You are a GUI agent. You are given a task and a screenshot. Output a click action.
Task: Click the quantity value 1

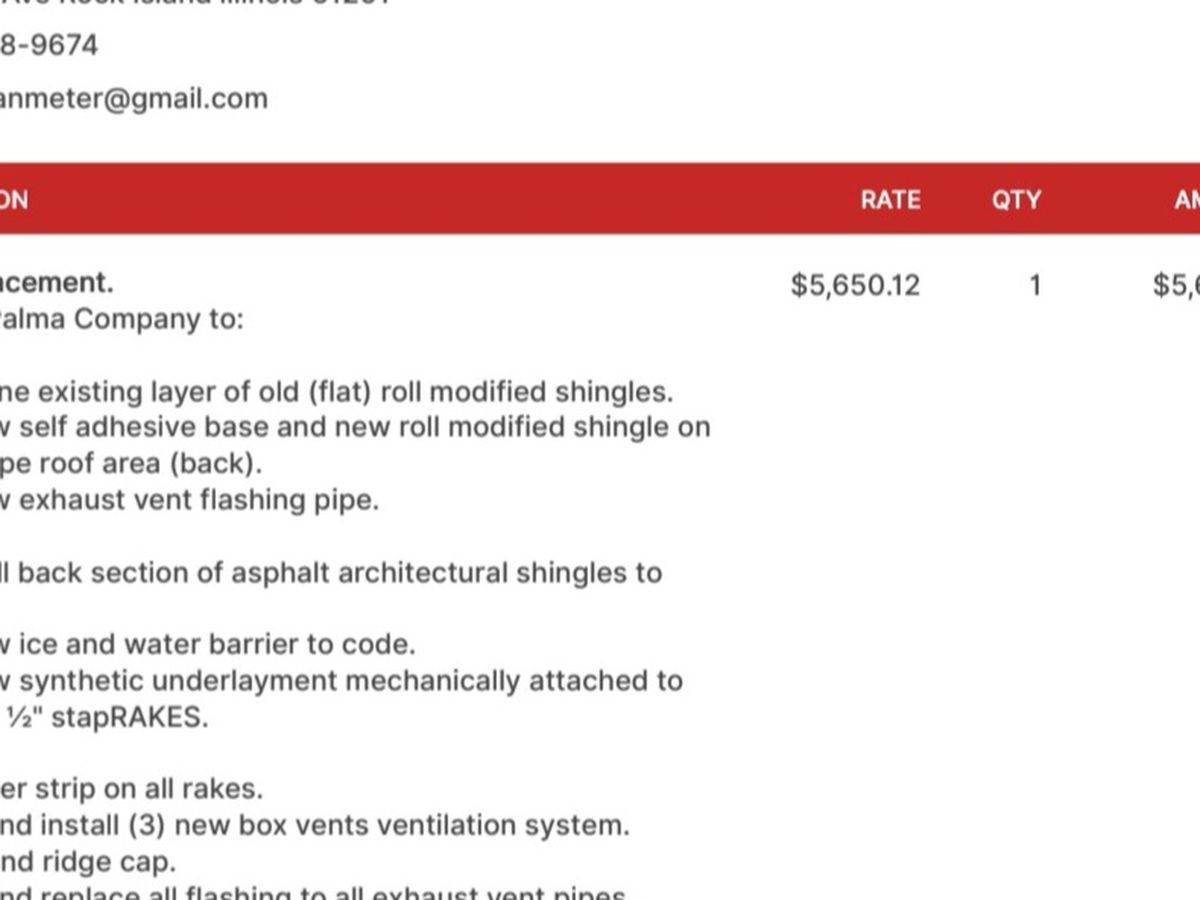click(1035, 285)
